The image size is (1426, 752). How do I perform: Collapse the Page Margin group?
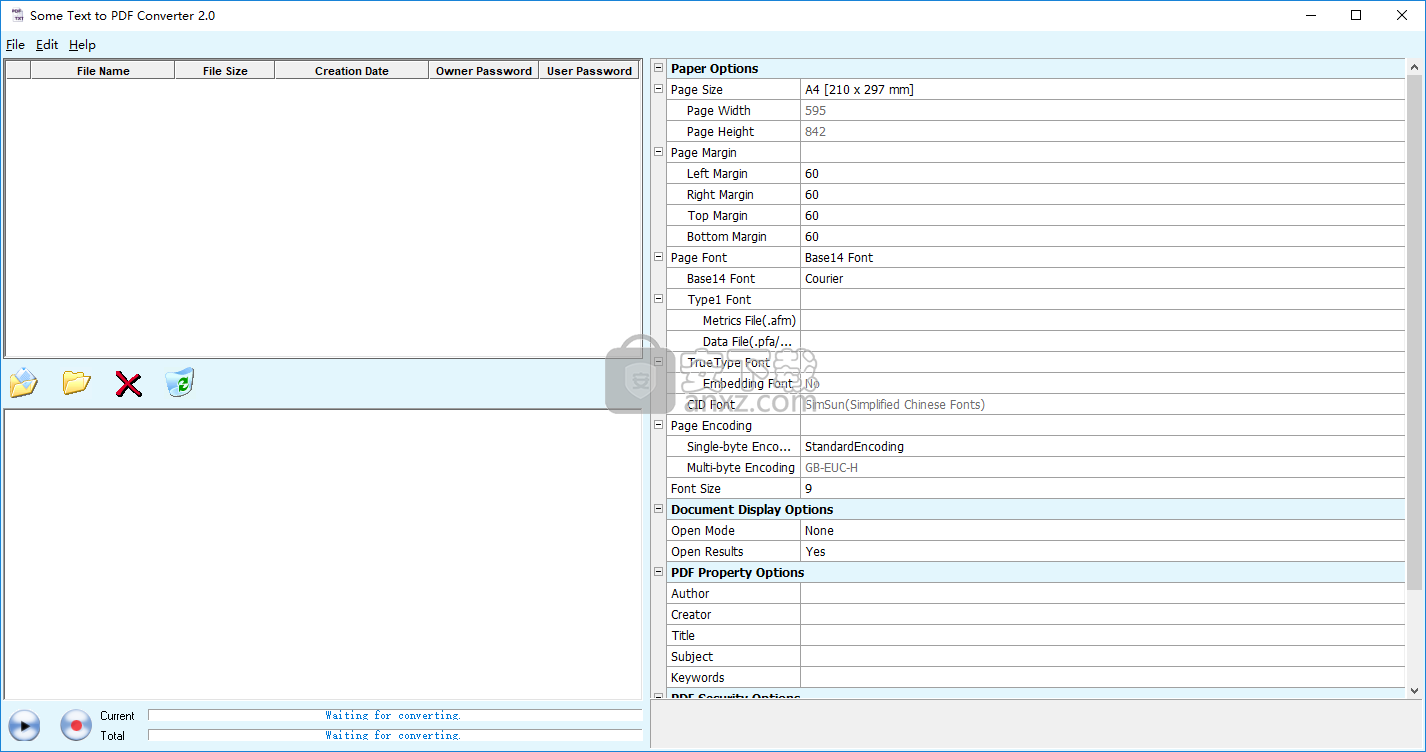(x=658, y=152)
